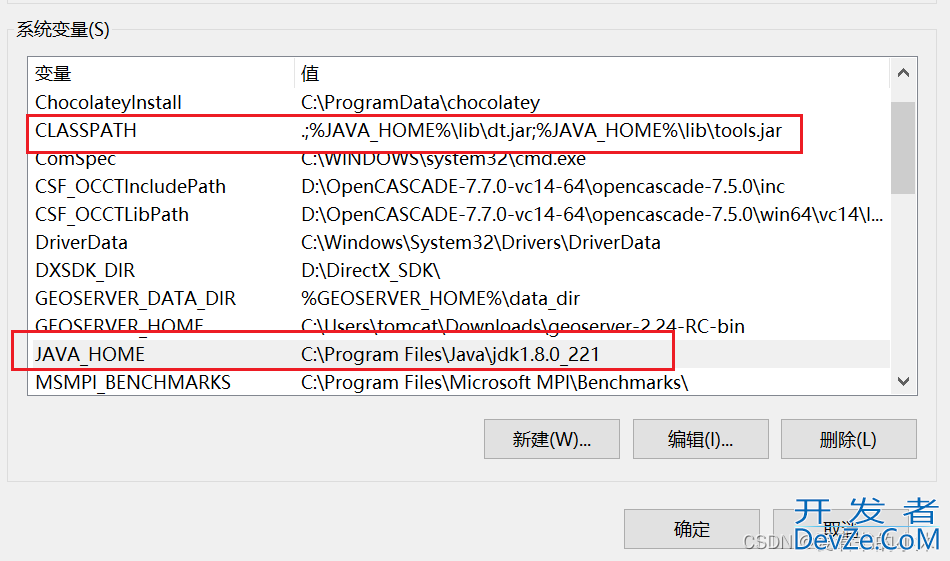This screenshot has width=950, height=561.
Task: Select the CSF_OCCTLibPath variable
Action: 459,214
